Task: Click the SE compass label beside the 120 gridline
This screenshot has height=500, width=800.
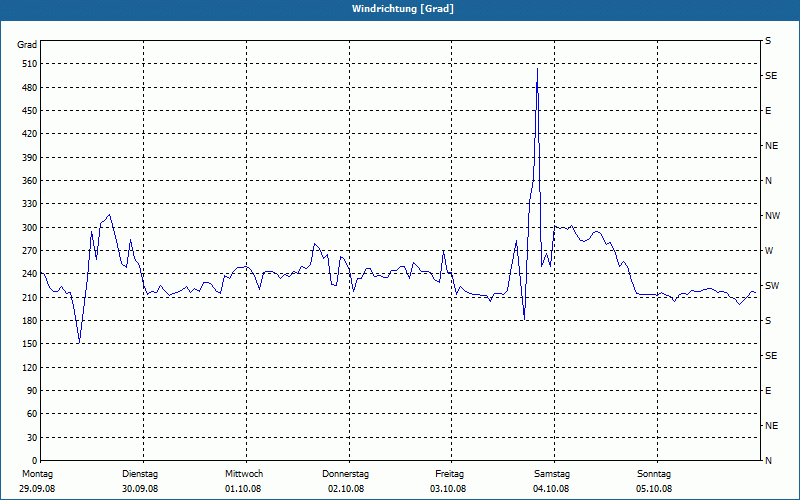Action: (x=771, y=356)
